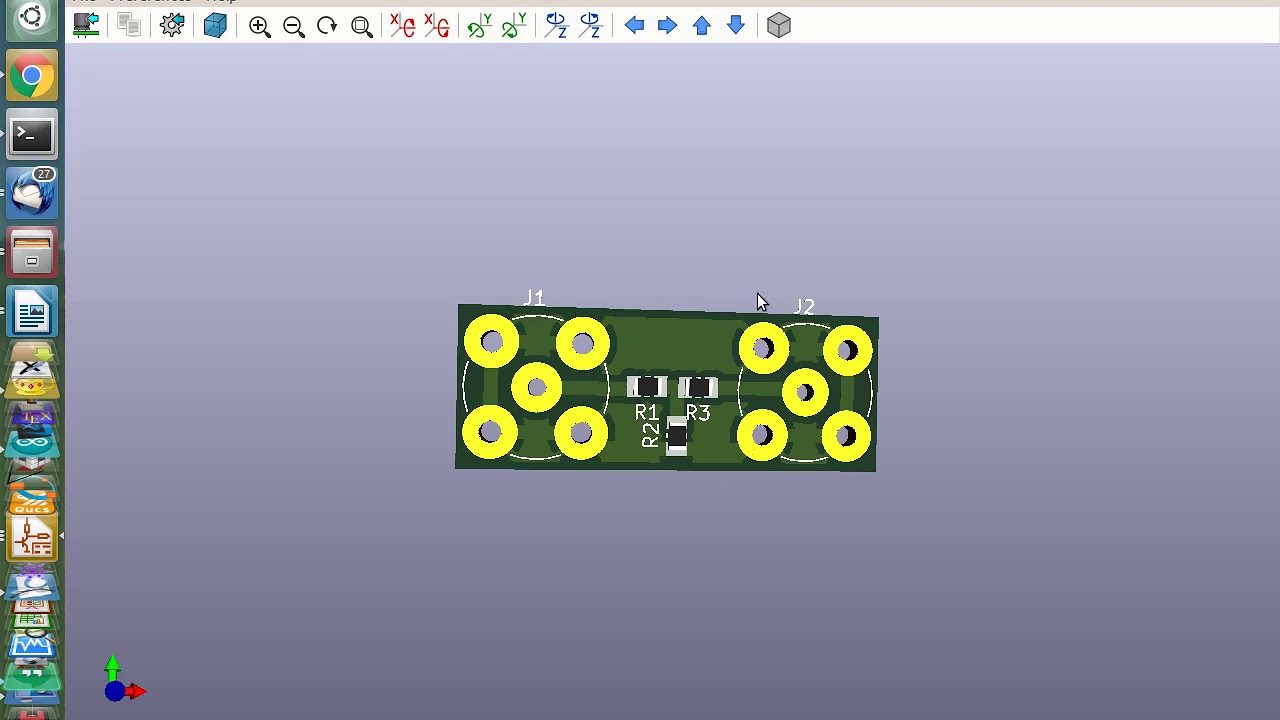Open Thunderbird mail with 27 badge
The image size is (1280, 720).
(x=32, y=193)
